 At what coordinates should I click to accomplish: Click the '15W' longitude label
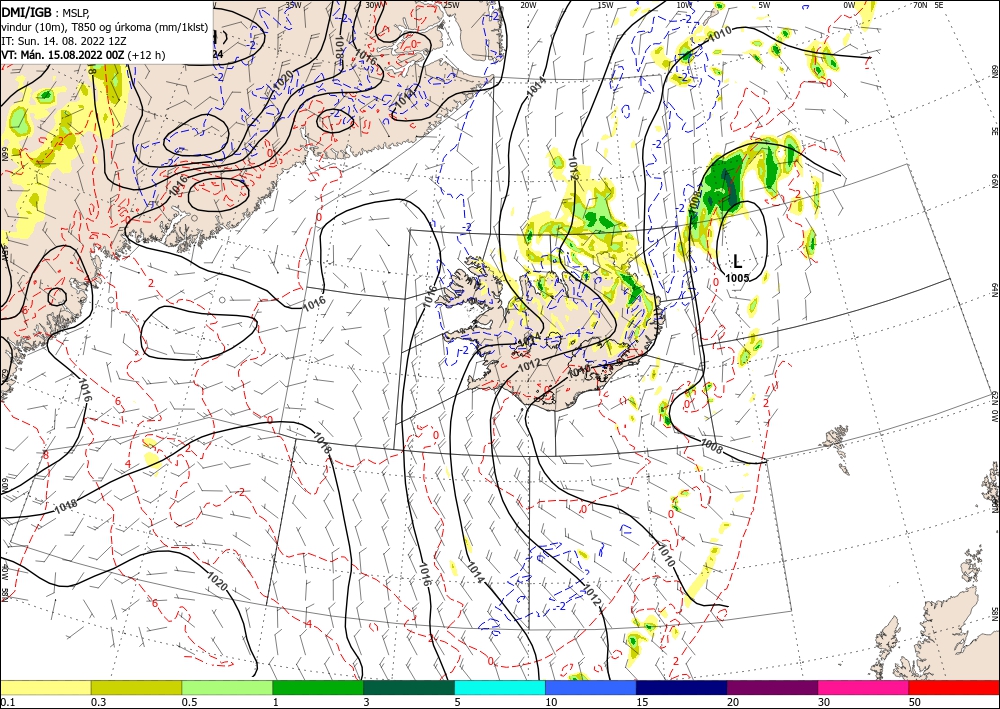(x=605, y=5)
